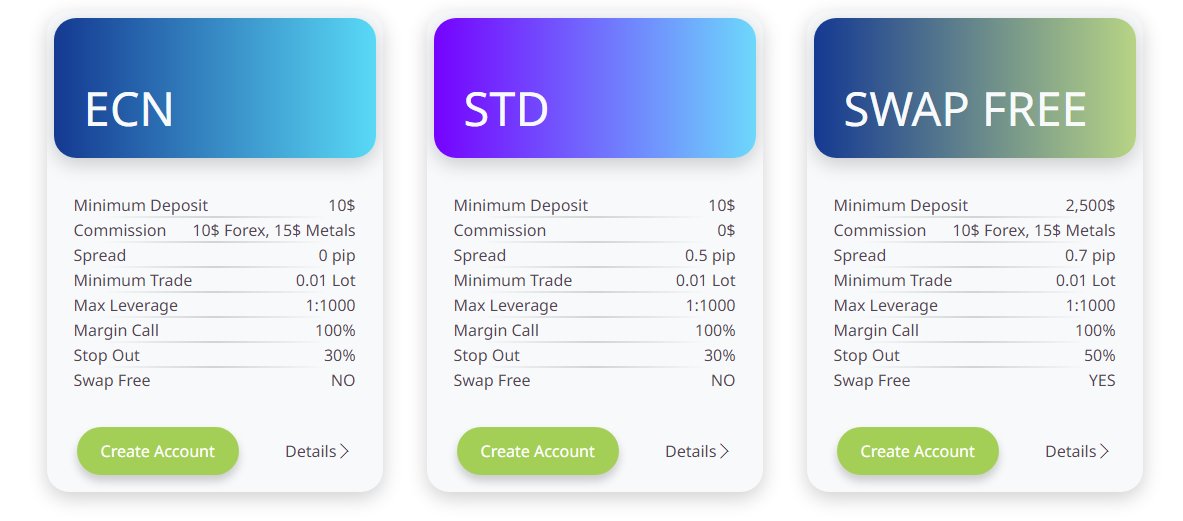Open the Details link on ECN card
Screen dimensions: 1183x521
pos(311,451)
